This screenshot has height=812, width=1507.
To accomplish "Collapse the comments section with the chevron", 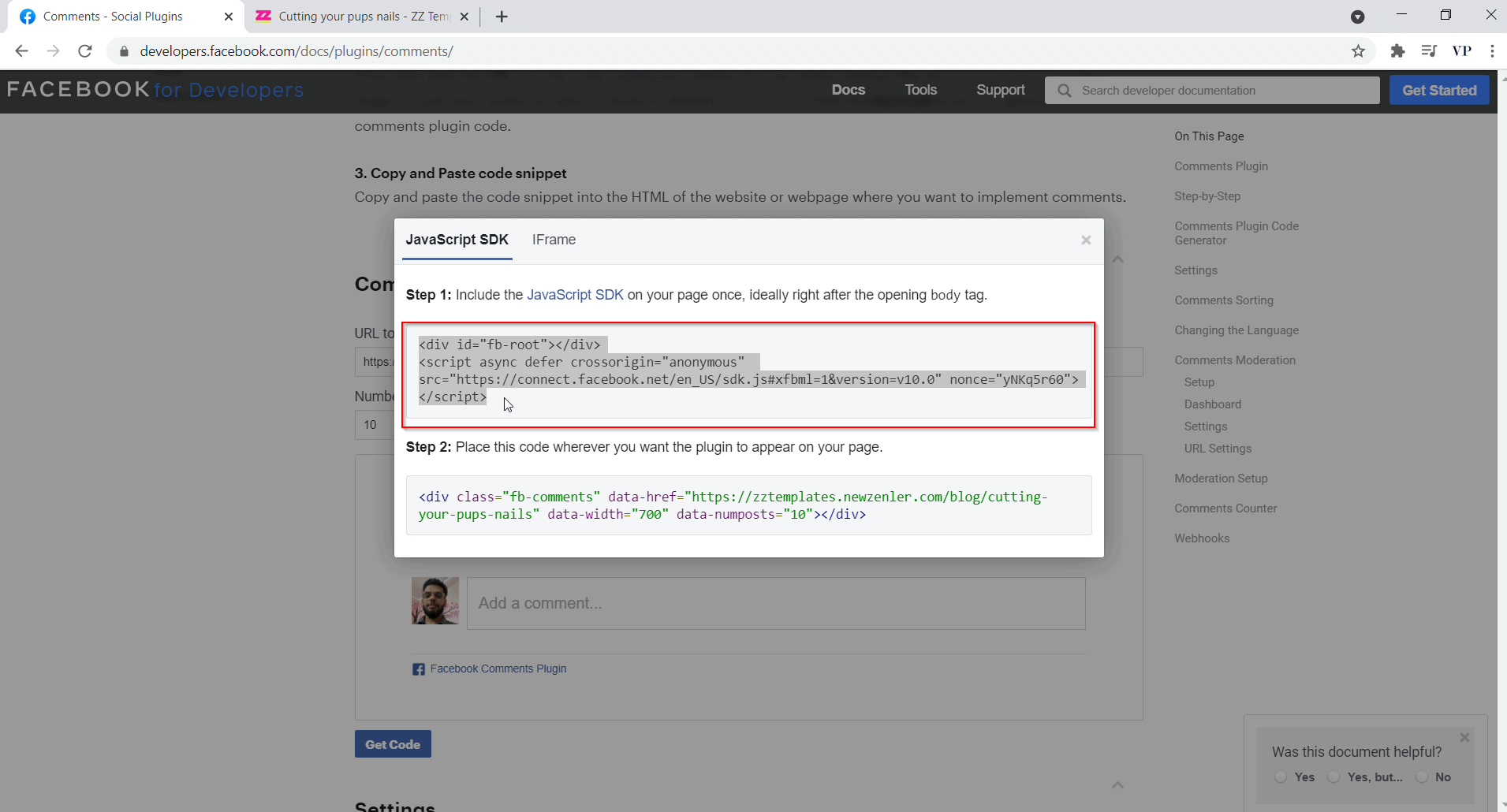I will click(x=1117, y=784).
